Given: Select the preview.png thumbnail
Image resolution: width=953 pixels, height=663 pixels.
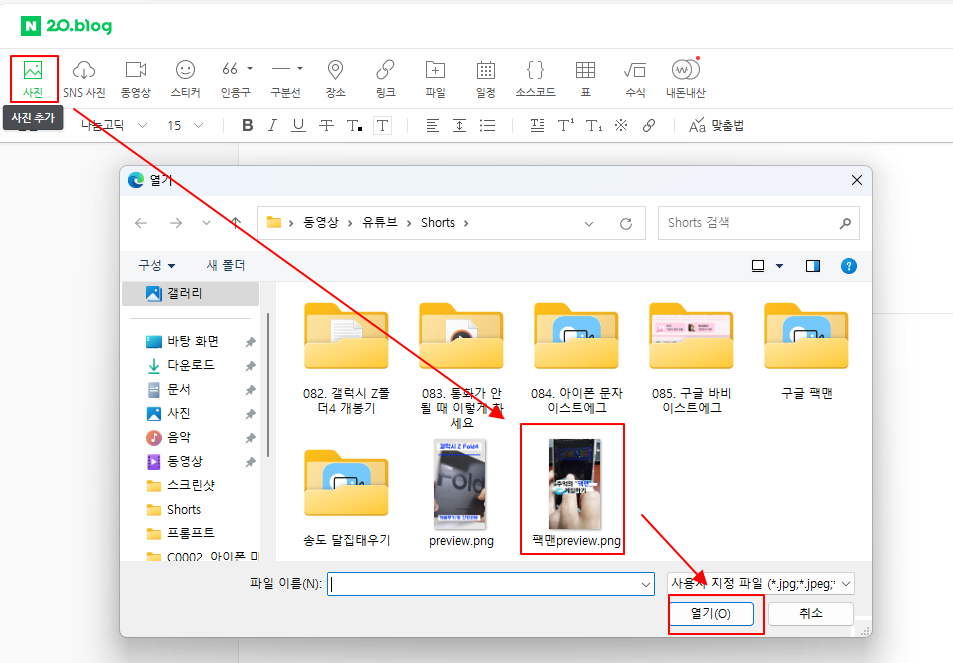Looking at the screenshot, I should 460,484.
